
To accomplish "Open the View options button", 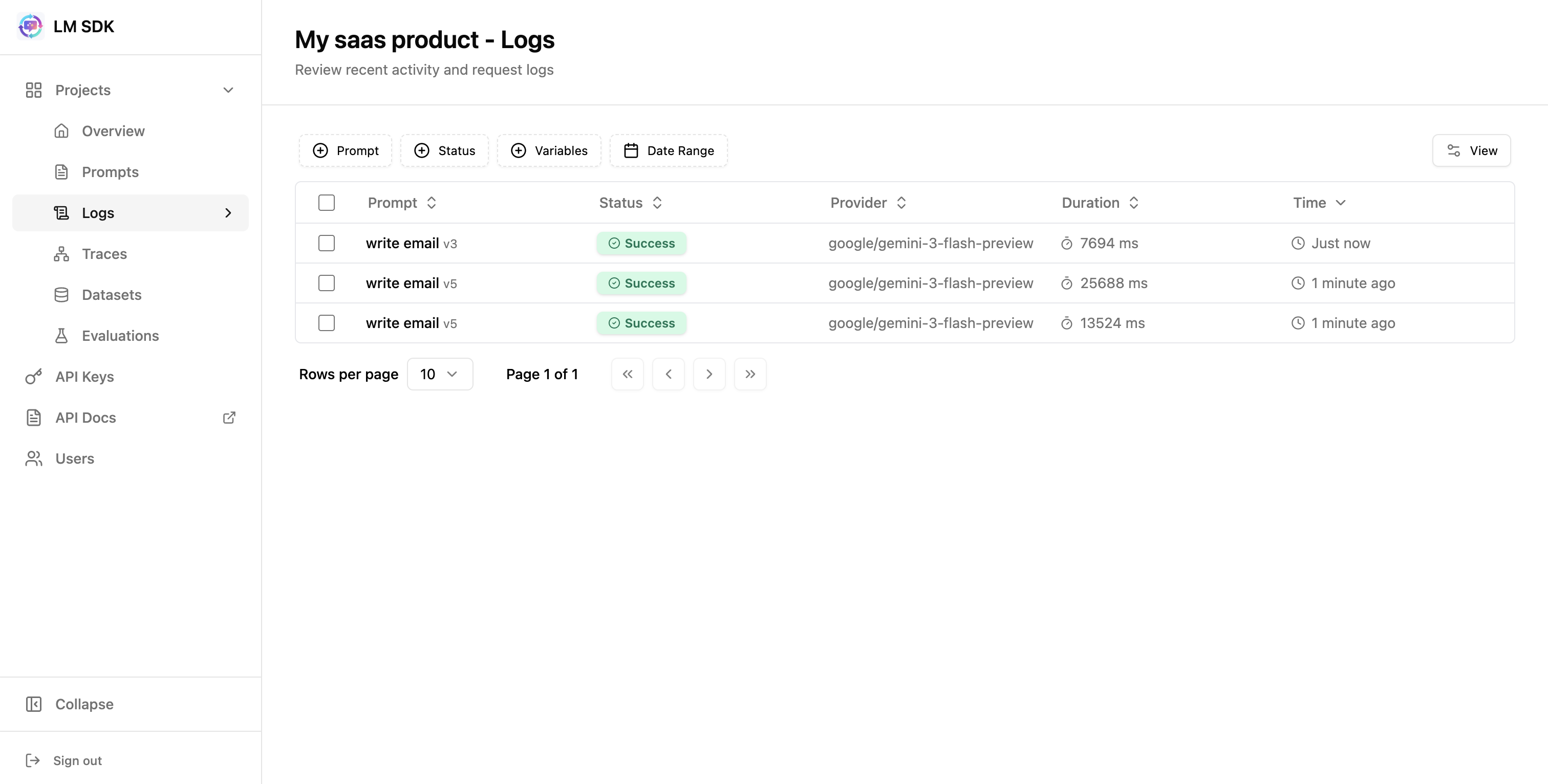I will pyautogui.click(x=1471, y=150).
